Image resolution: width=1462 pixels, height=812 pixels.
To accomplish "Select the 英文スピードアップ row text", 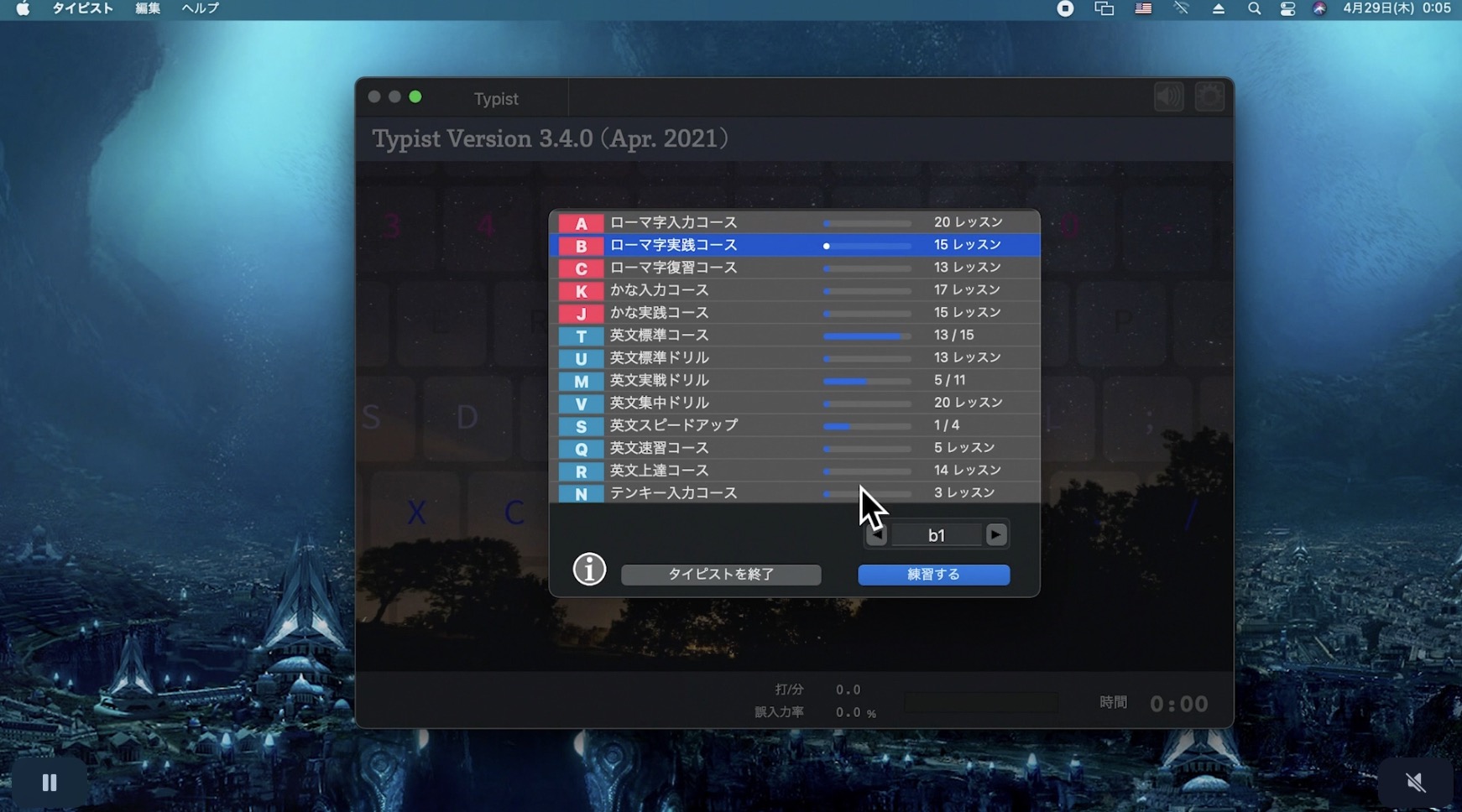I will click(x=673, y=426).
